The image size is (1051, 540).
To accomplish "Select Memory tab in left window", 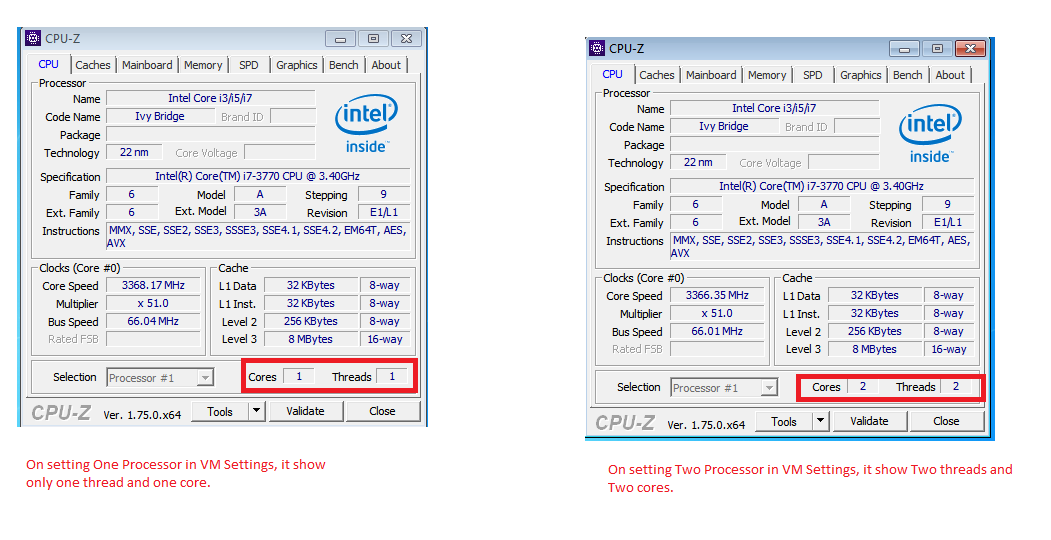I will click(x=202, y=65).
